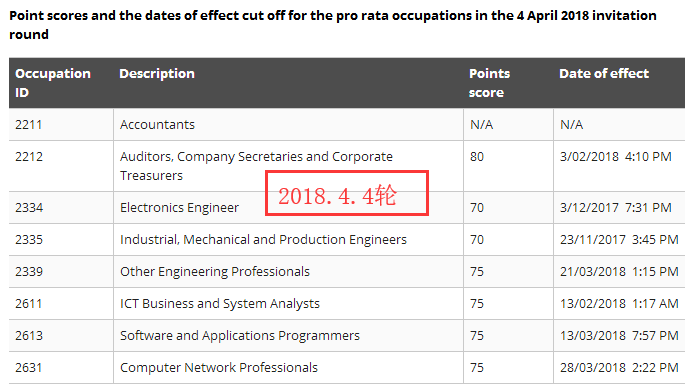The height and width of the screenshot is (392, 697).
Task: Click the Points score column header
Action: pos(489,83)
